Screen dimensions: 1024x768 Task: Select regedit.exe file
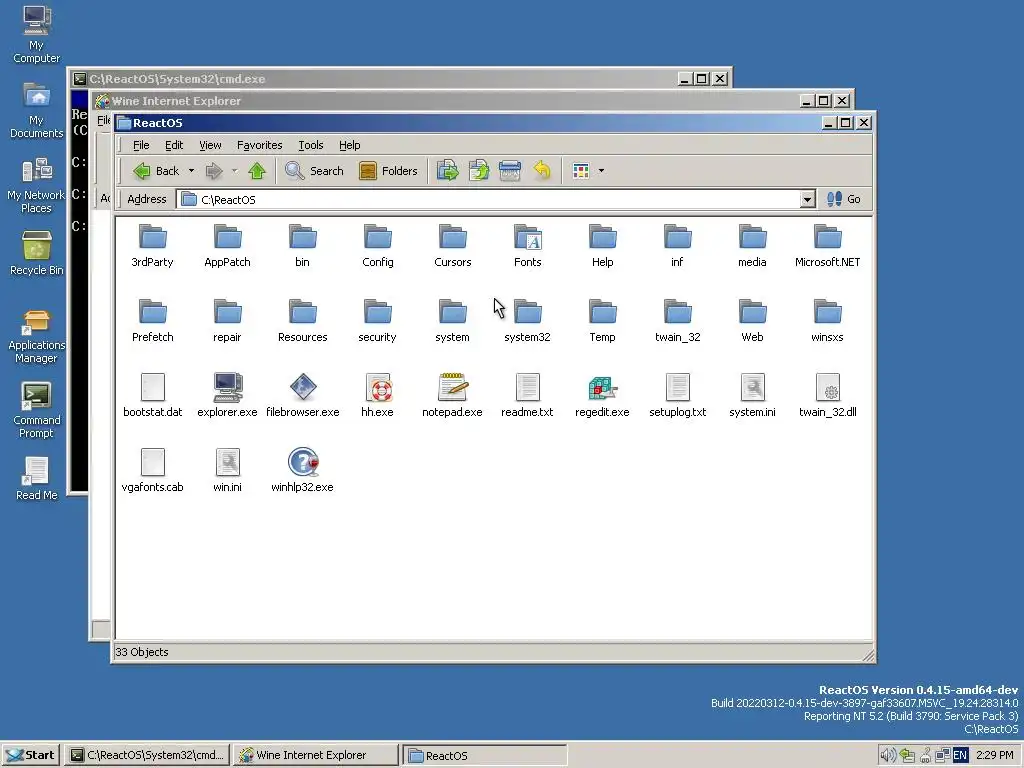(602, 395)
